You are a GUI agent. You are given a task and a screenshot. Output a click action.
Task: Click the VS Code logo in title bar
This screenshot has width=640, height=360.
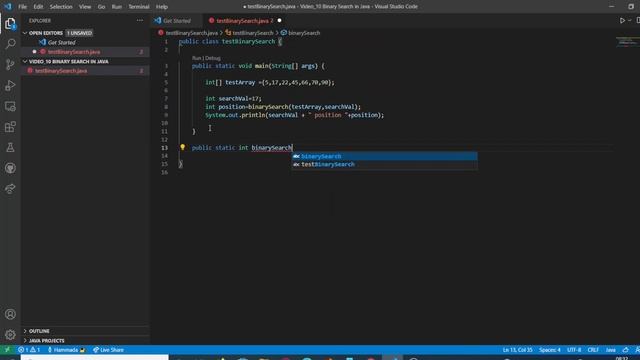[x=8, y=7]
